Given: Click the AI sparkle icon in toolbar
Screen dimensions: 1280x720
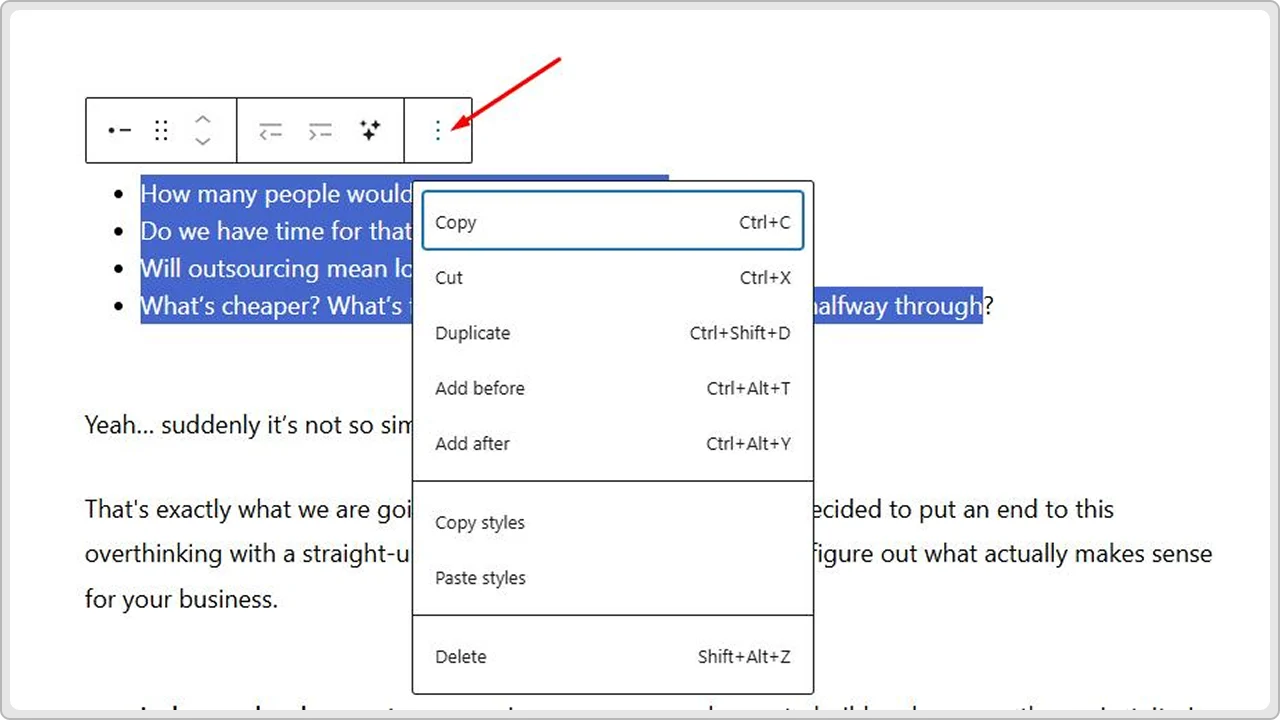Looking at the screenshot, I should coord(370,130).
